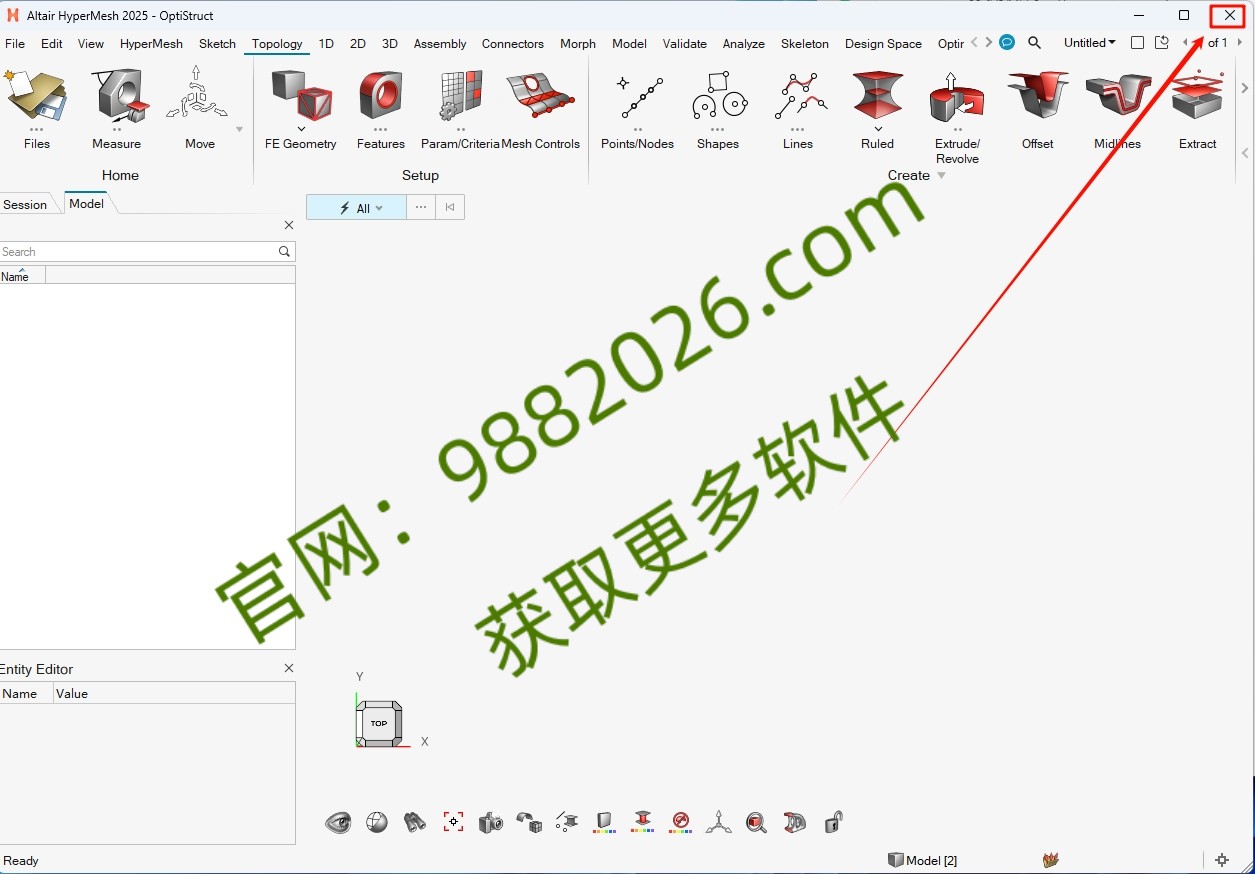This screenshot has height=874, width=1255.
Task: Click the magnifier with red cube icon
Action: pos(757,822)
